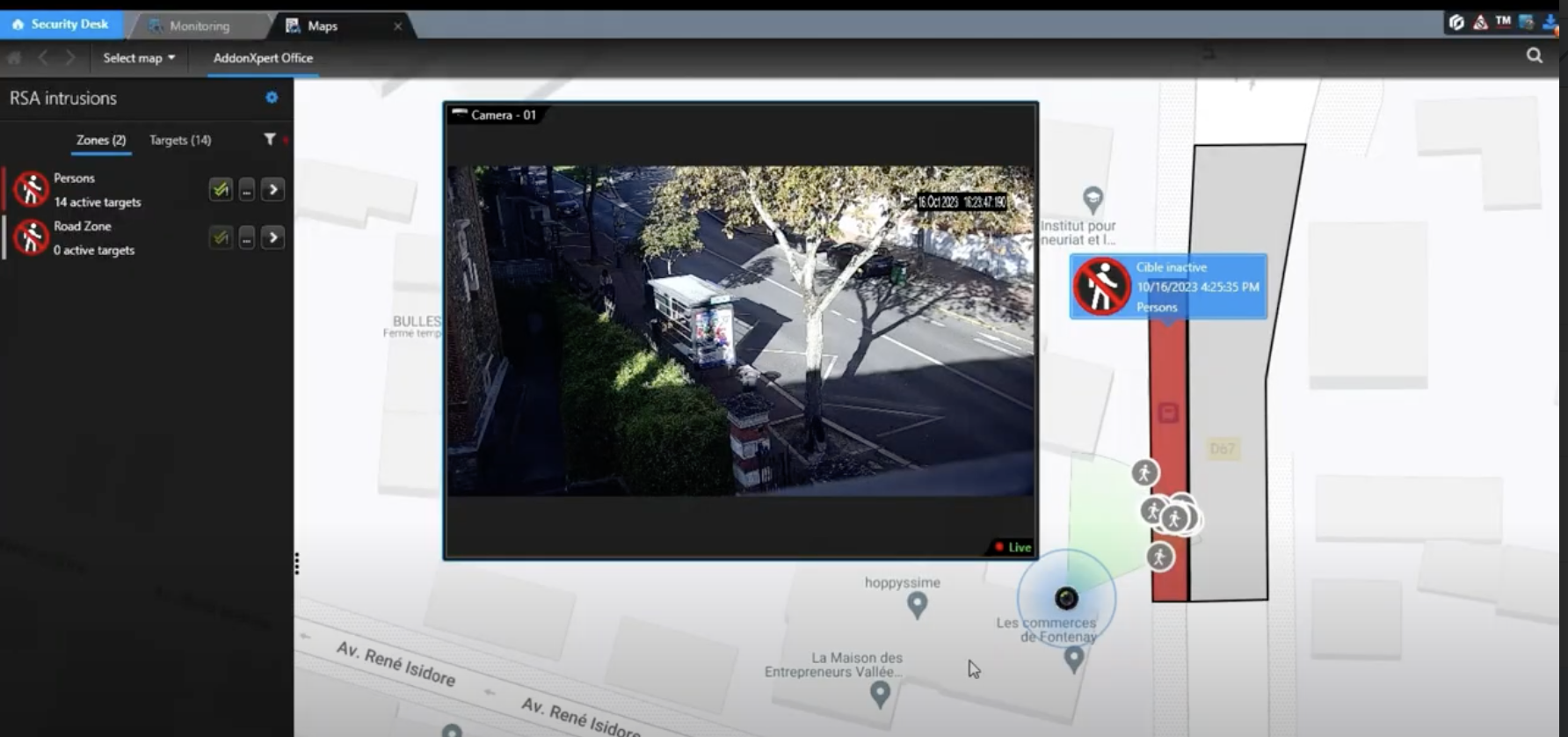Expand the Road Zone details arrow

point(272,237)
